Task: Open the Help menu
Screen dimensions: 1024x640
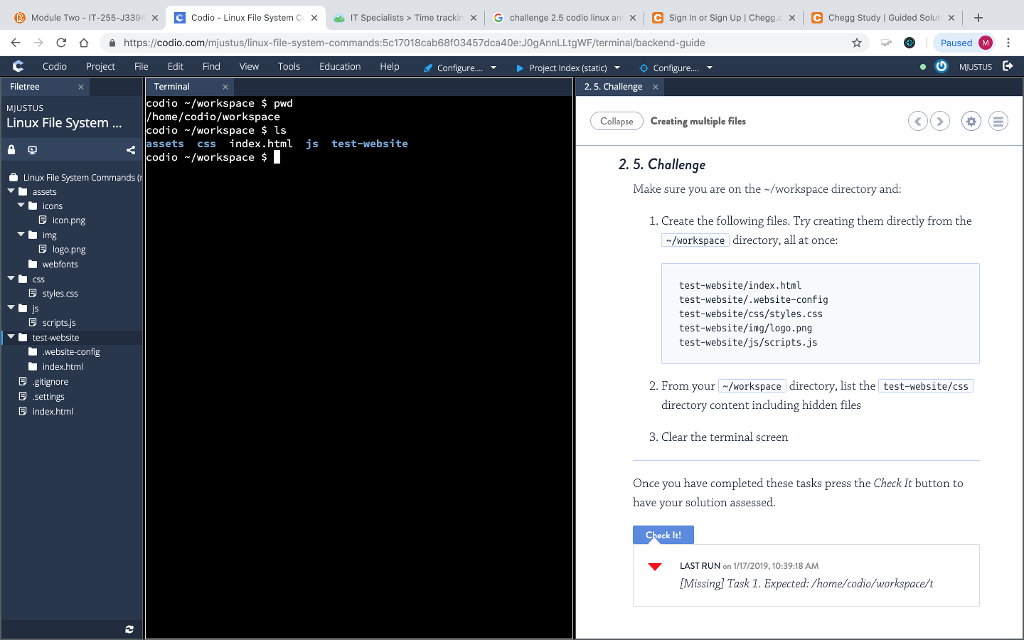Action: pyautogui.click(x=389, y=67)
